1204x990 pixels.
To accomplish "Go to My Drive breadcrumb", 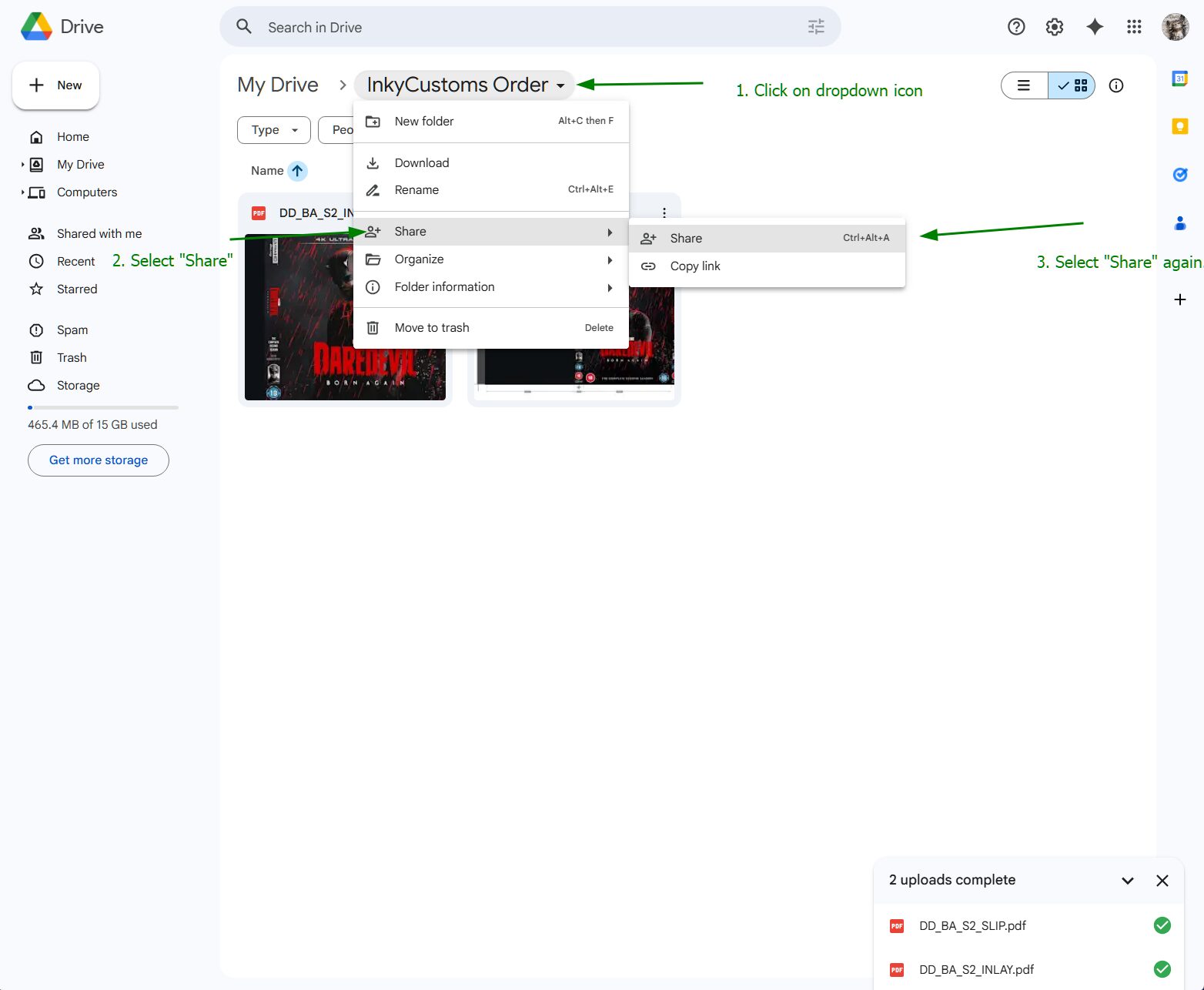I will (278, 85).
